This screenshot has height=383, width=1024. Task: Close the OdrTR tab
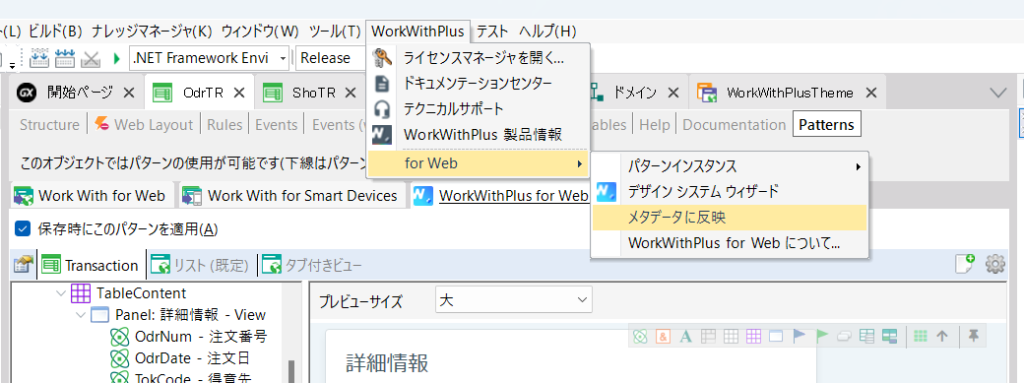(x=240, y=93)
